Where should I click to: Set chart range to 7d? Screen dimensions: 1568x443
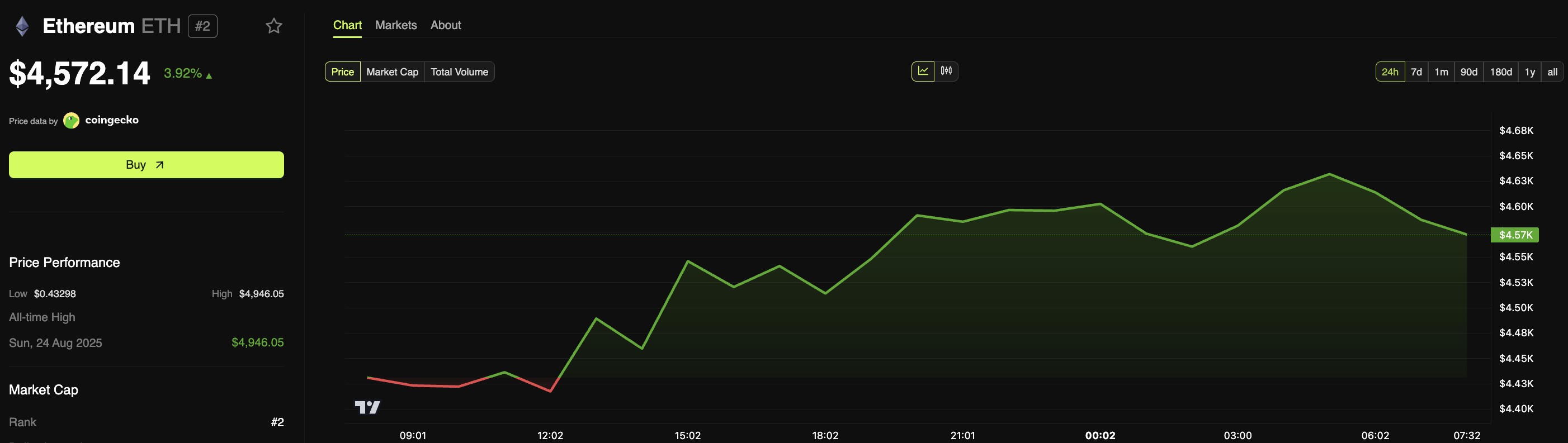click(1416, 72)
